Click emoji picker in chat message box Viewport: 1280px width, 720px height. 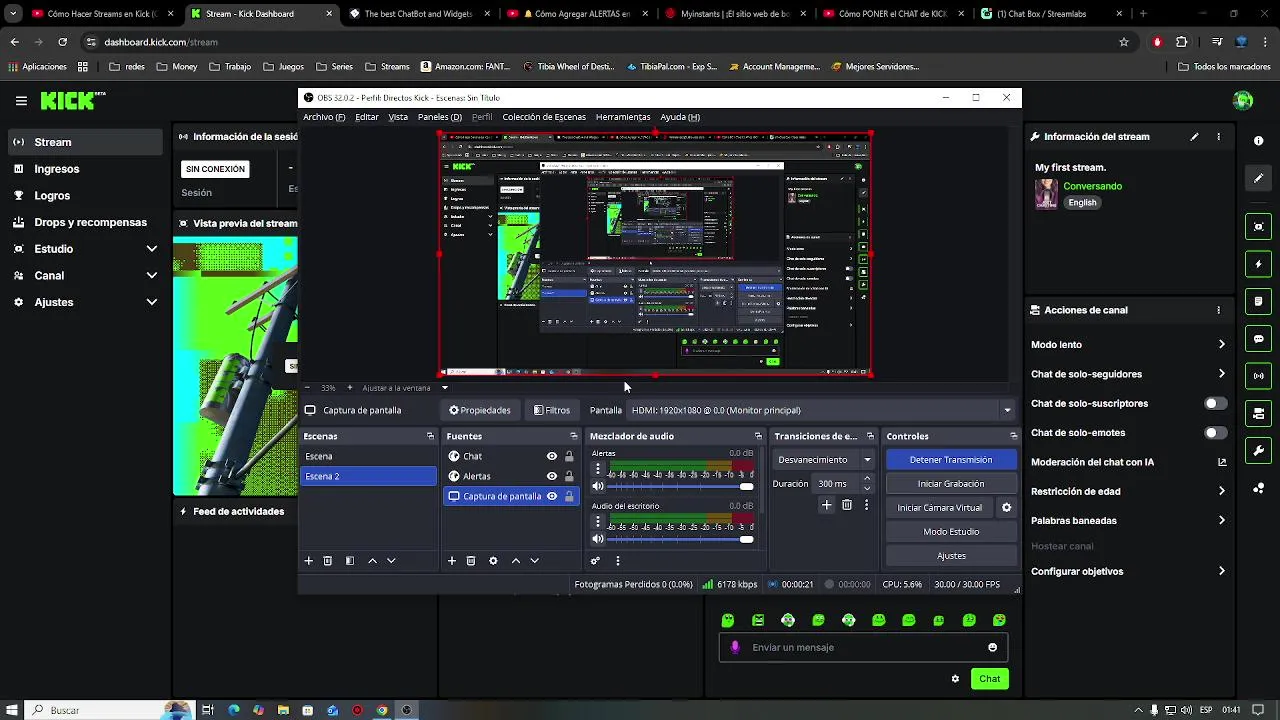tap(992, 648)
